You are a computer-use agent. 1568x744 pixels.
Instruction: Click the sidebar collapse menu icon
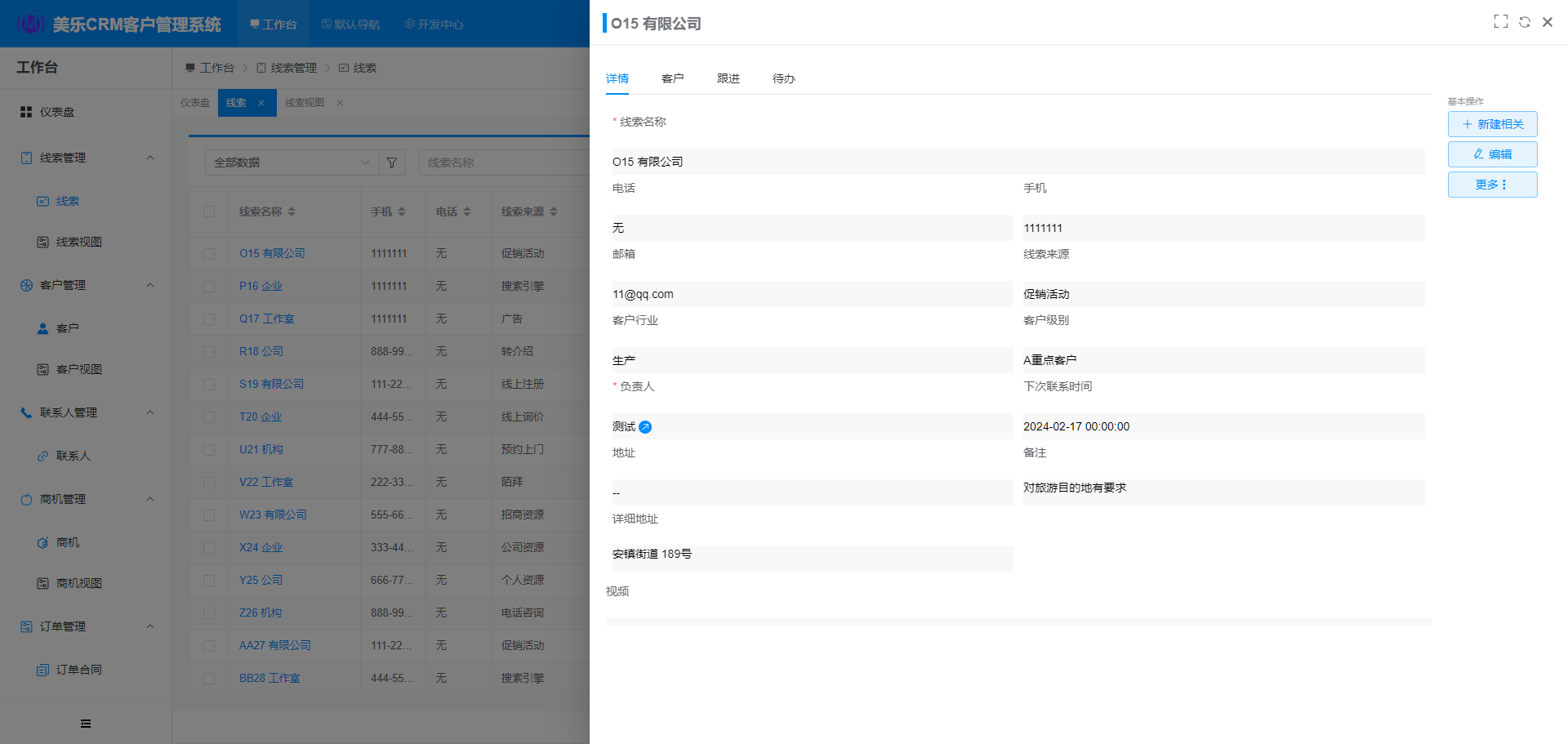click(86, 724)
